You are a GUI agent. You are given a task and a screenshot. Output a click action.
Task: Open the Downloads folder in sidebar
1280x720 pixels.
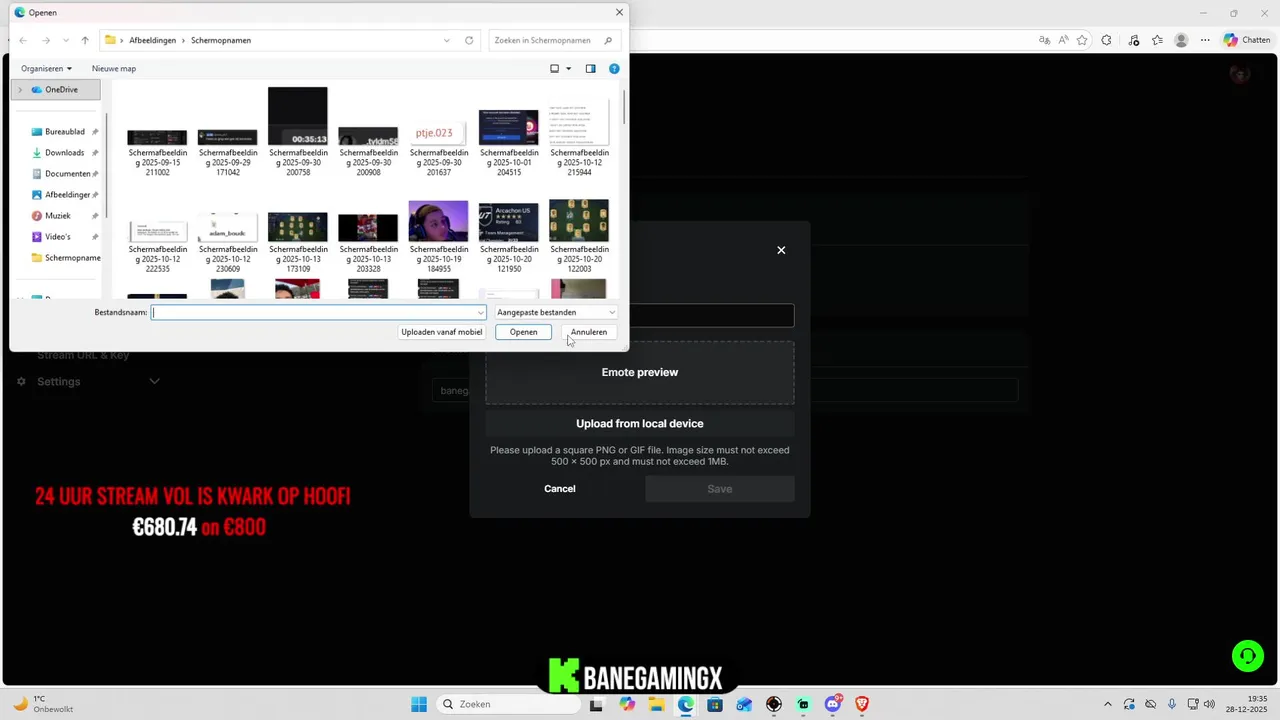pyautogui.click(x=64, y=153)
